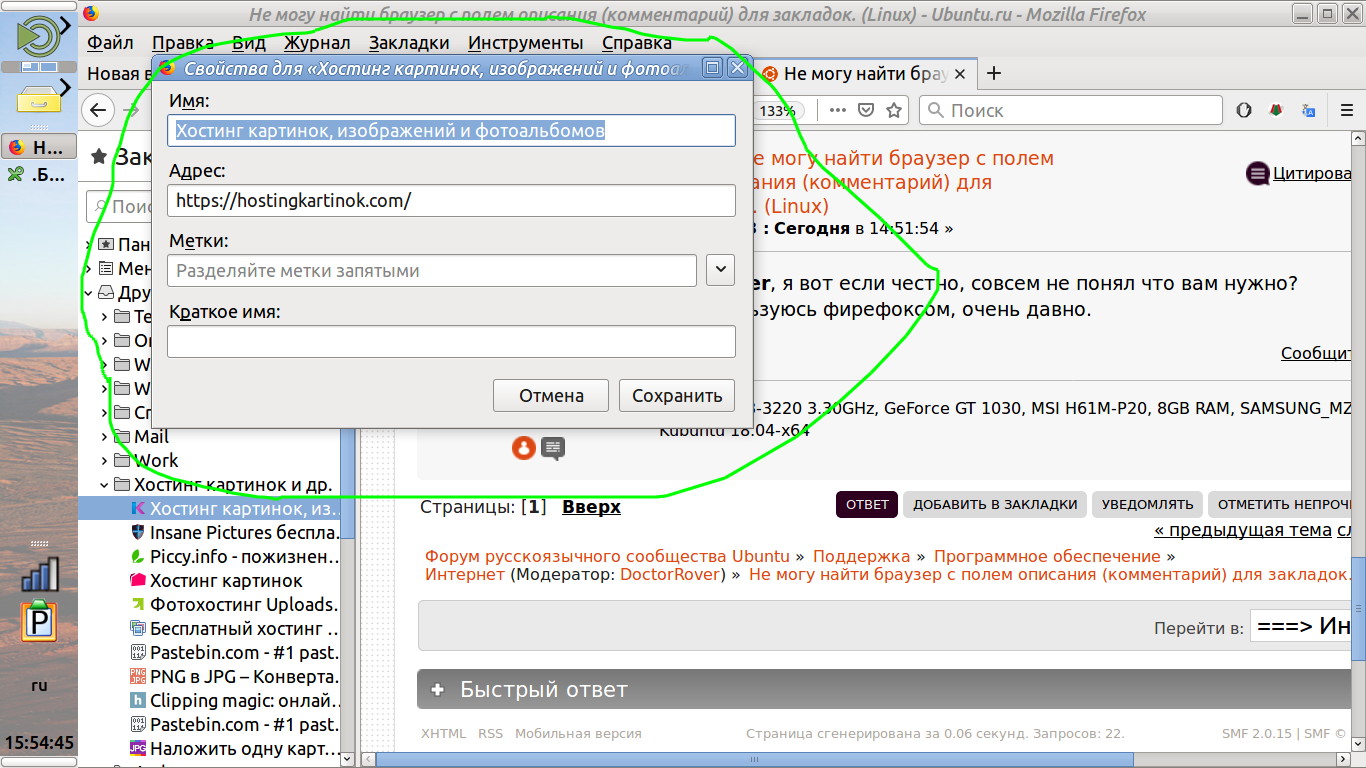Image resolution: width=1366 pixels, height=768 pixels.
Task: Click the Краткое имя keyword field
Action: [451, 342]
